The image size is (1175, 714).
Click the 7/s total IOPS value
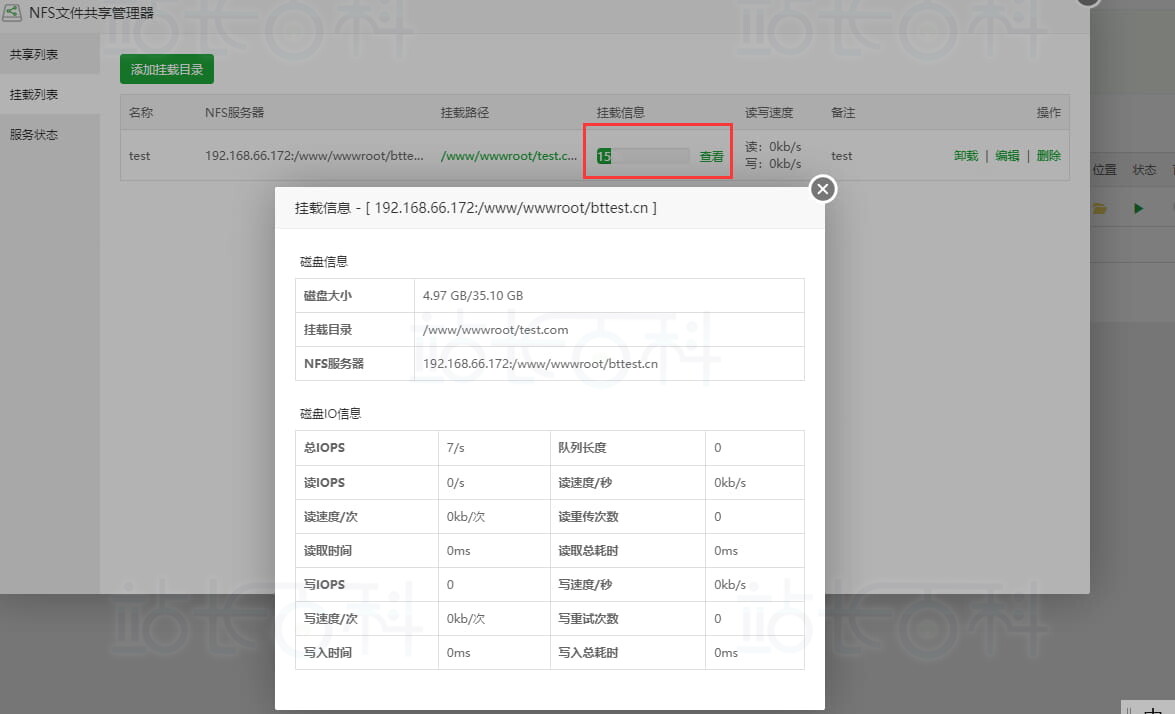tap(456, 448)
